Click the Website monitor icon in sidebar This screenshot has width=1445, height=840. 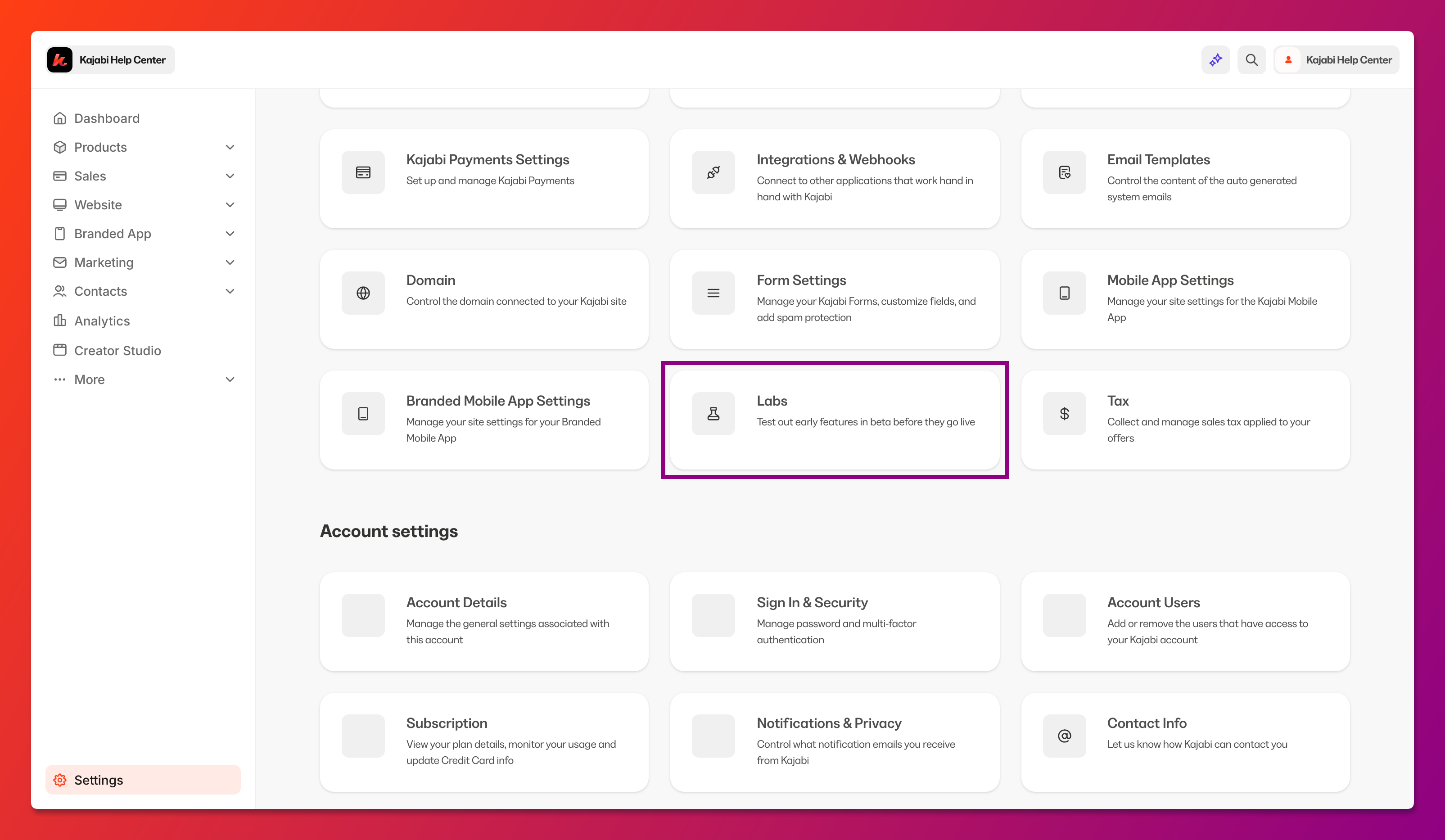click(59, 205)
